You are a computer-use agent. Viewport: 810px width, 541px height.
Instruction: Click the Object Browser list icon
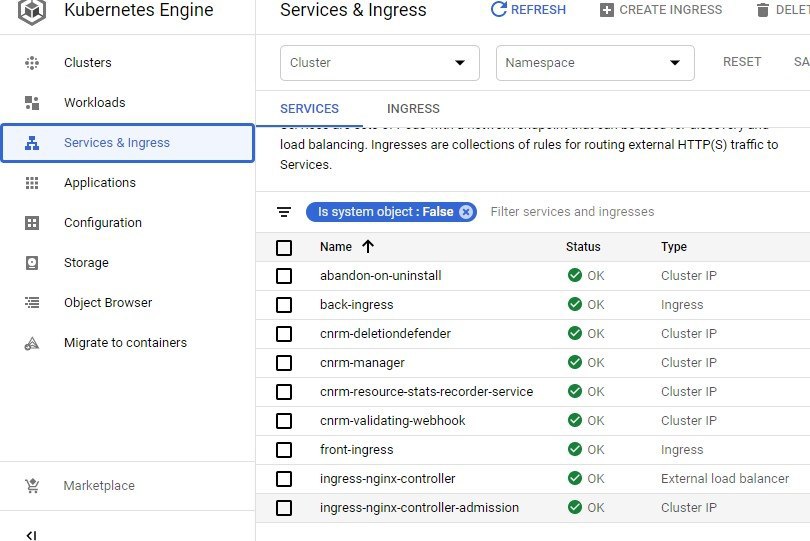(32, 302)
